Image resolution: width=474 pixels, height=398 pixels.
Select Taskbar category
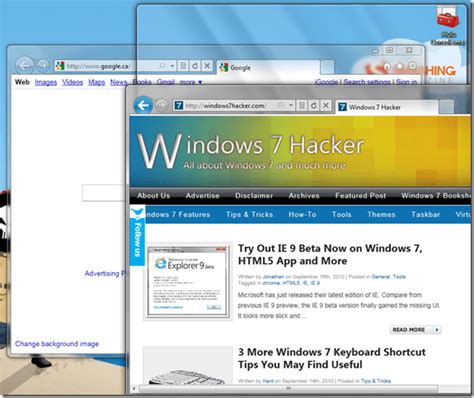(x=426, y=214)
